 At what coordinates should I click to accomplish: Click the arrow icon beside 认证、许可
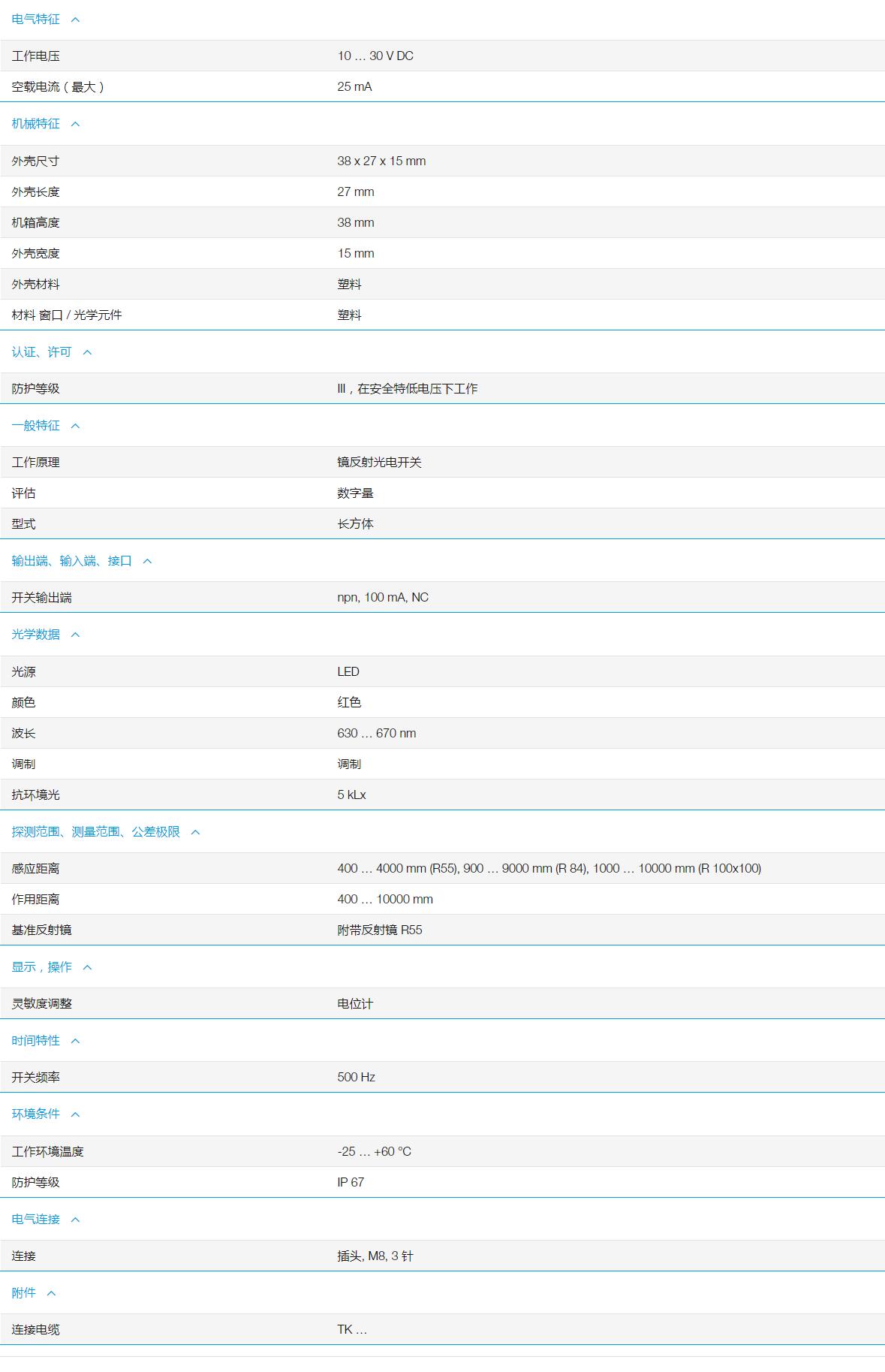click(x=87, y=352)
